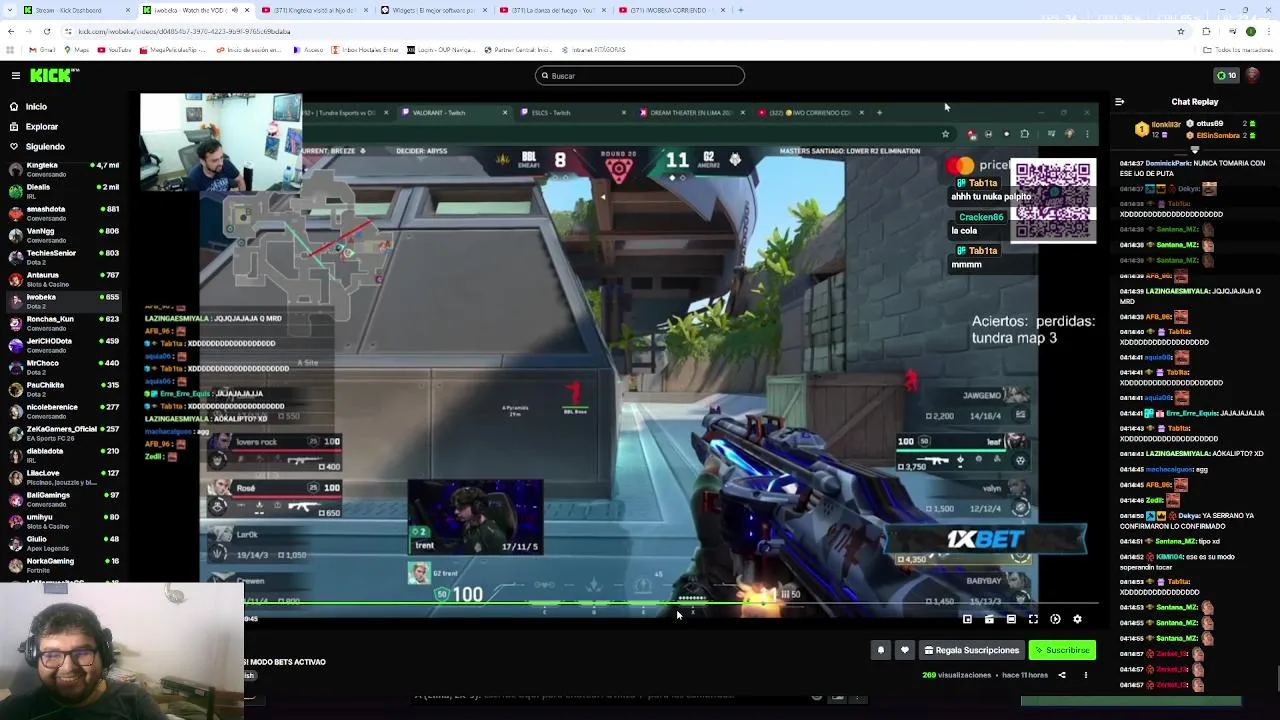
Task: Switch to La danza del fuego tab
Action: [553, 10]
